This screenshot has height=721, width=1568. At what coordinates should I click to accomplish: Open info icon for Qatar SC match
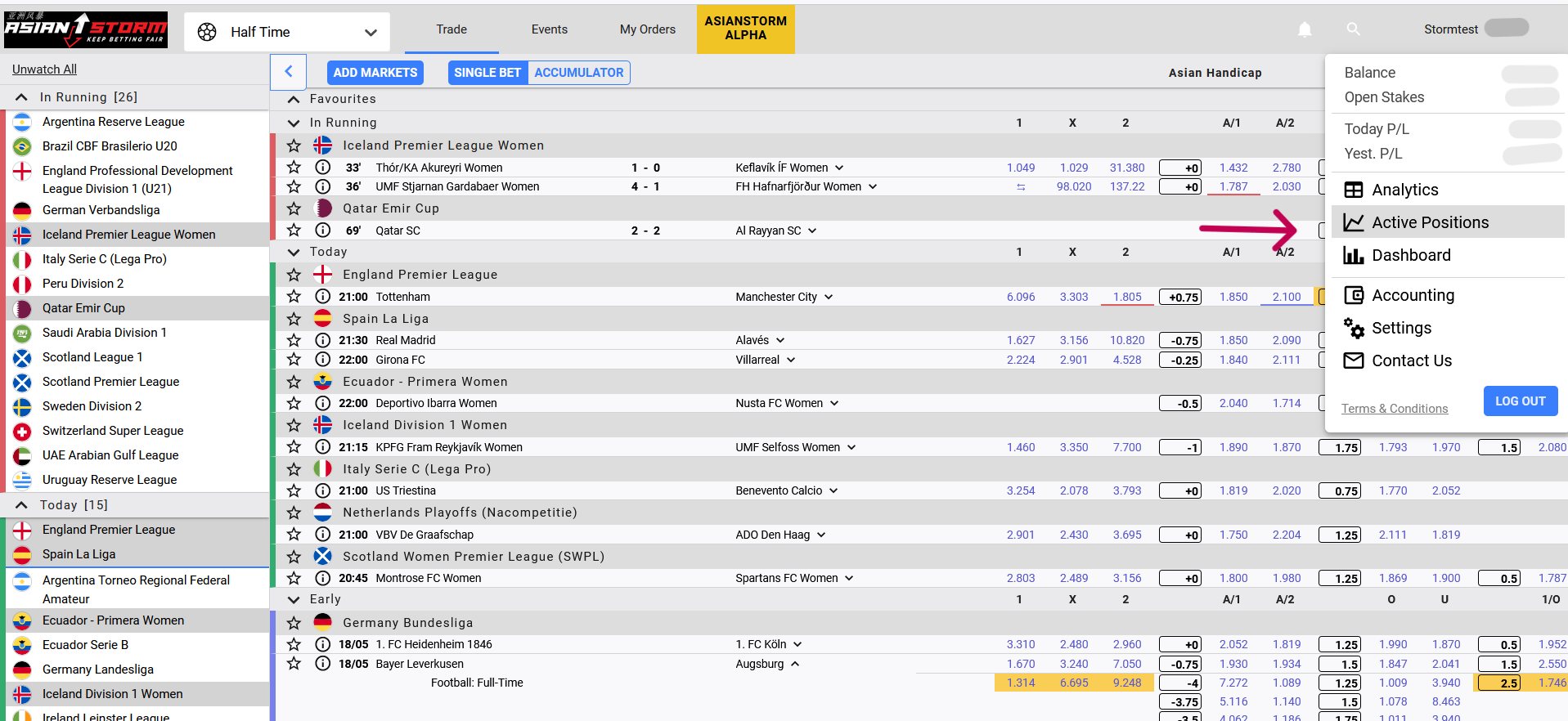323,231
